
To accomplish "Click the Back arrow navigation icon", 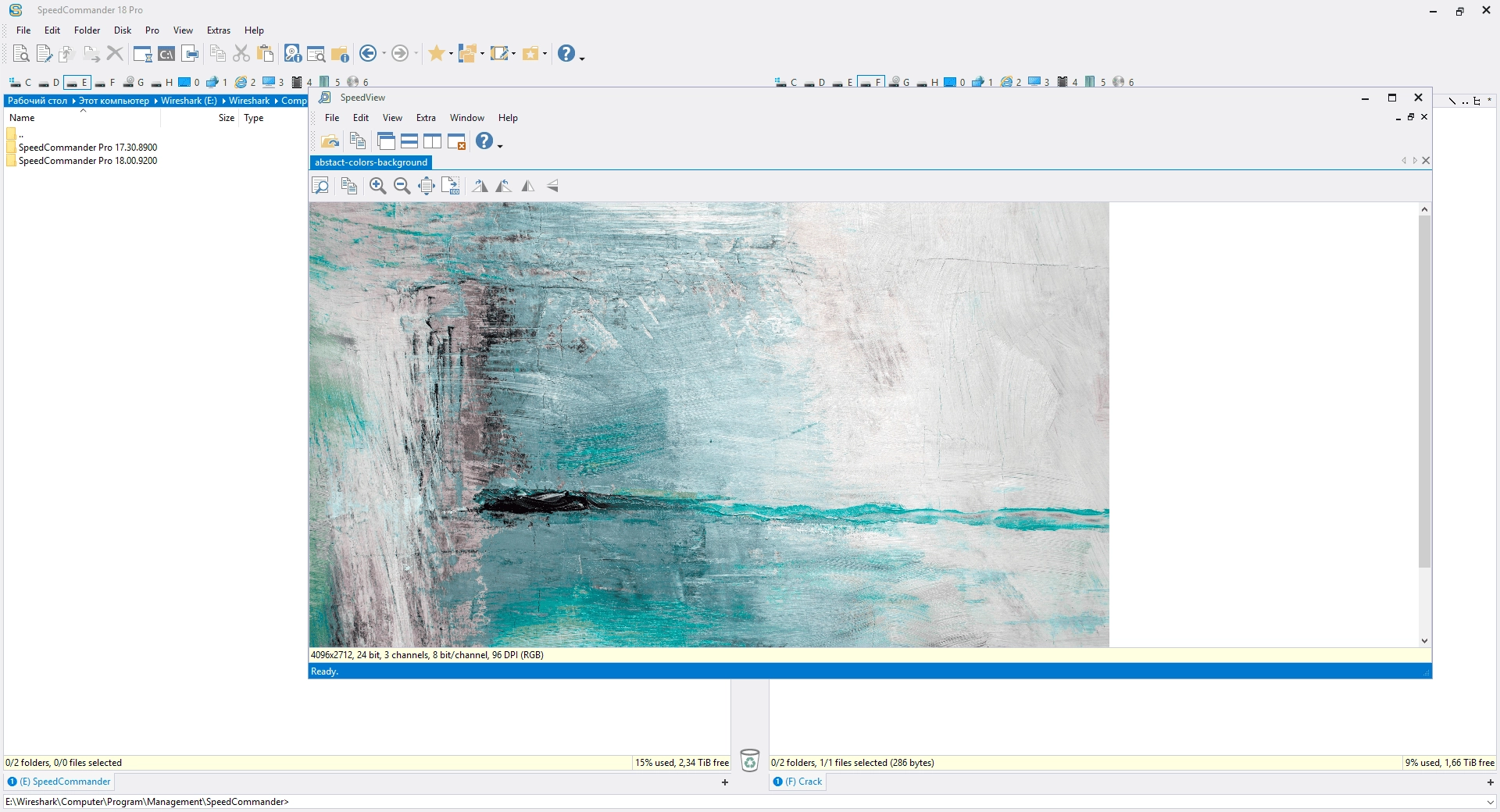I will [367, 53].
